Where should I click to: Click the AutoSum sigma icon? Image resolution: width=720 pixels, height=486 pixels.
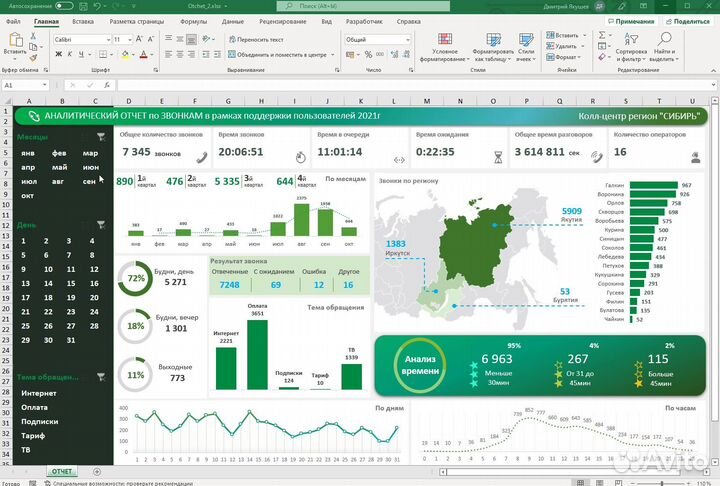[x=602, y=35]
